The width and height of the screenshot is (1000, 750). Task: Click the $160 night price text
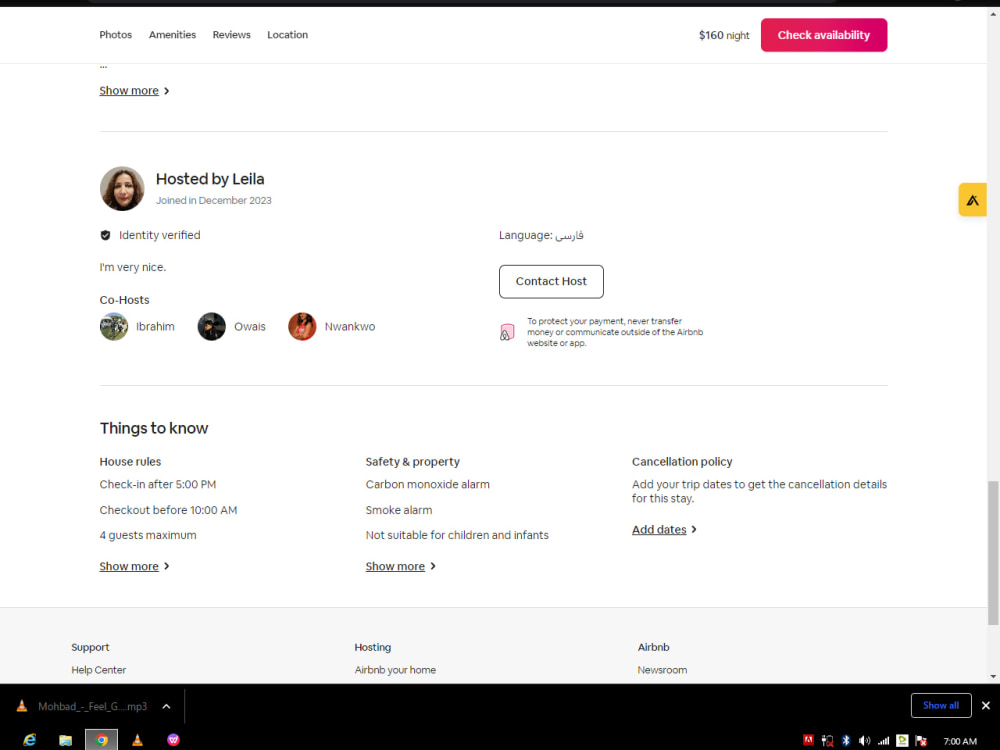tap(724, 35)
